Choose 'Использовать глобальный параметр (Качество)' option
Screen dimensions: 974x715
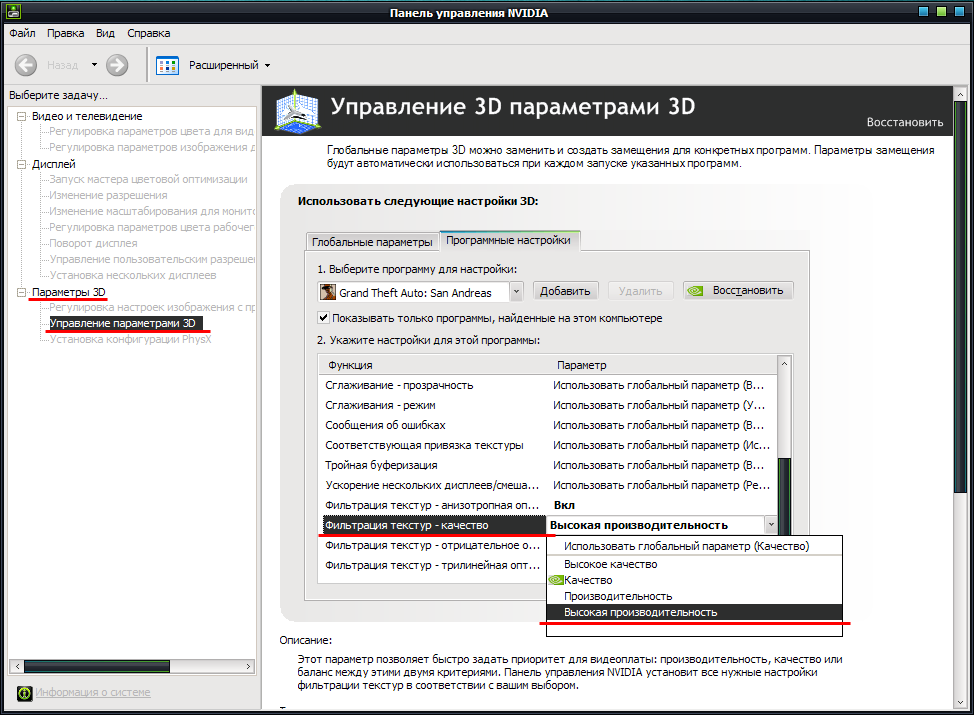pyautogui.click(x=694, y=546)
